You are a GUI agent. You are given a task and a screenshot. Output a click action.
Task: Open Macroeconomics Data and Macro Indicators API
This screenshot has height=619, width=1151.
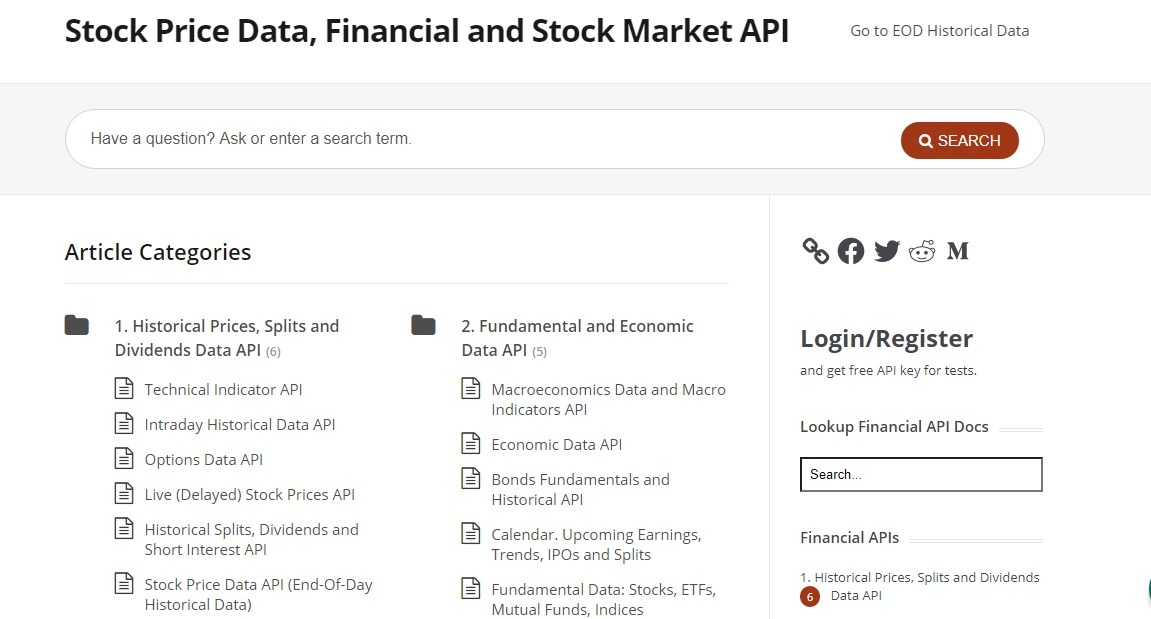(608, 399)
